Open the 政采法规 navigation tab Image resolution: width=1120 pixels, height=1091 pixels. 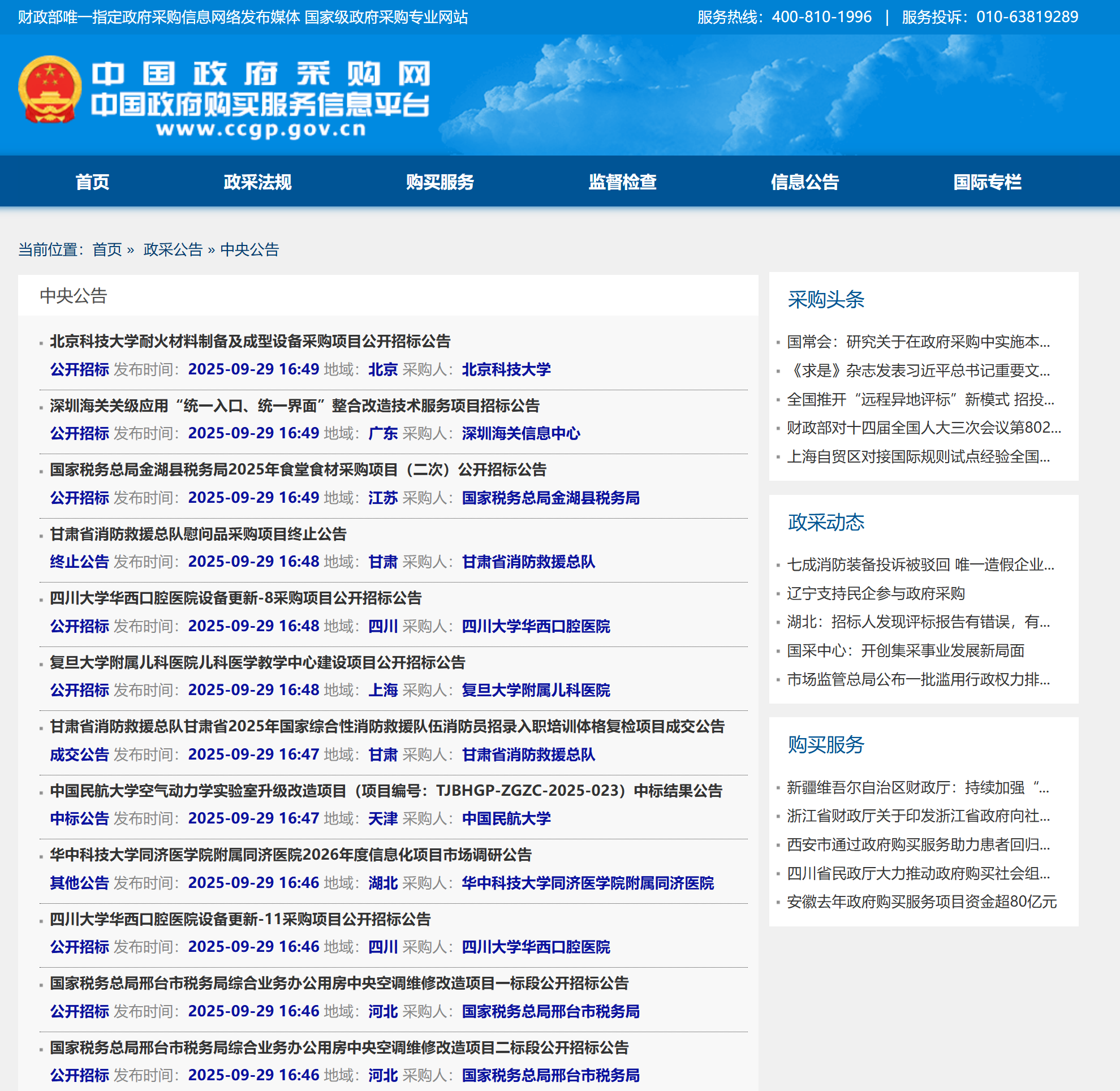pos(257,182)
